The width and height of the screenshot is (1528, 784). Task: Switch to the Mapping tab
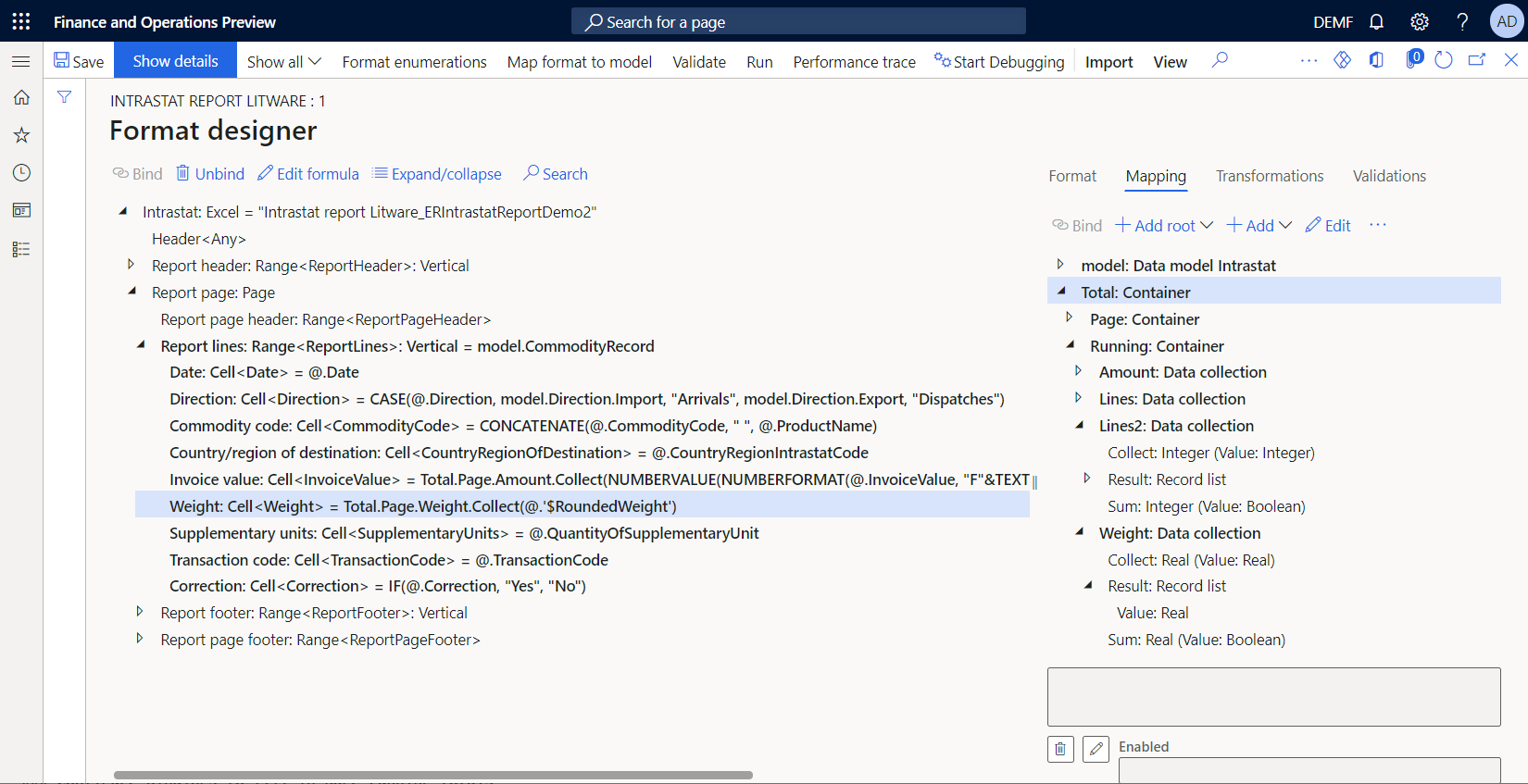[x=1156, y=176]
